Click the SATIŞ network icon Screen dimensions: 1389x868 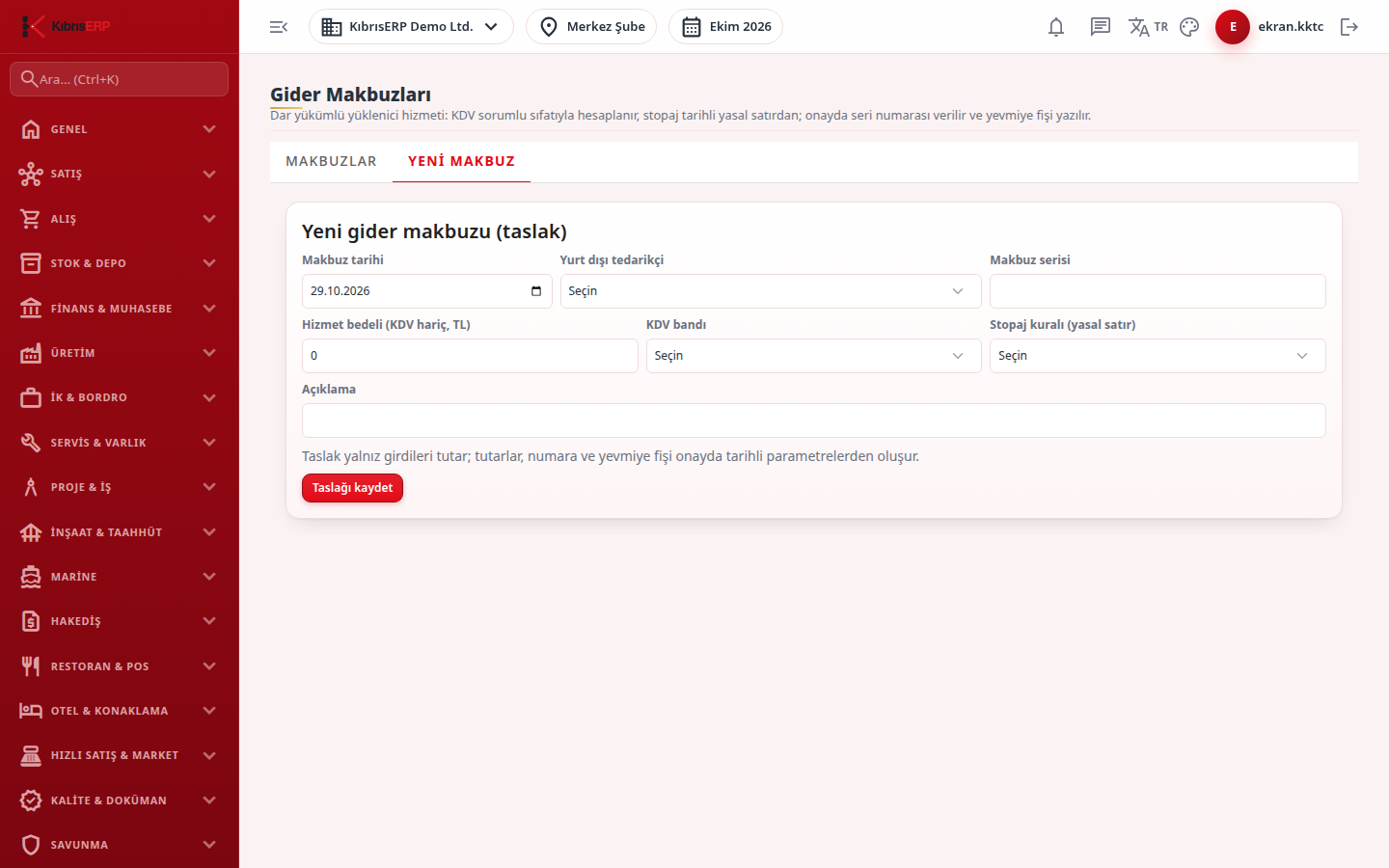click(31, 174)
